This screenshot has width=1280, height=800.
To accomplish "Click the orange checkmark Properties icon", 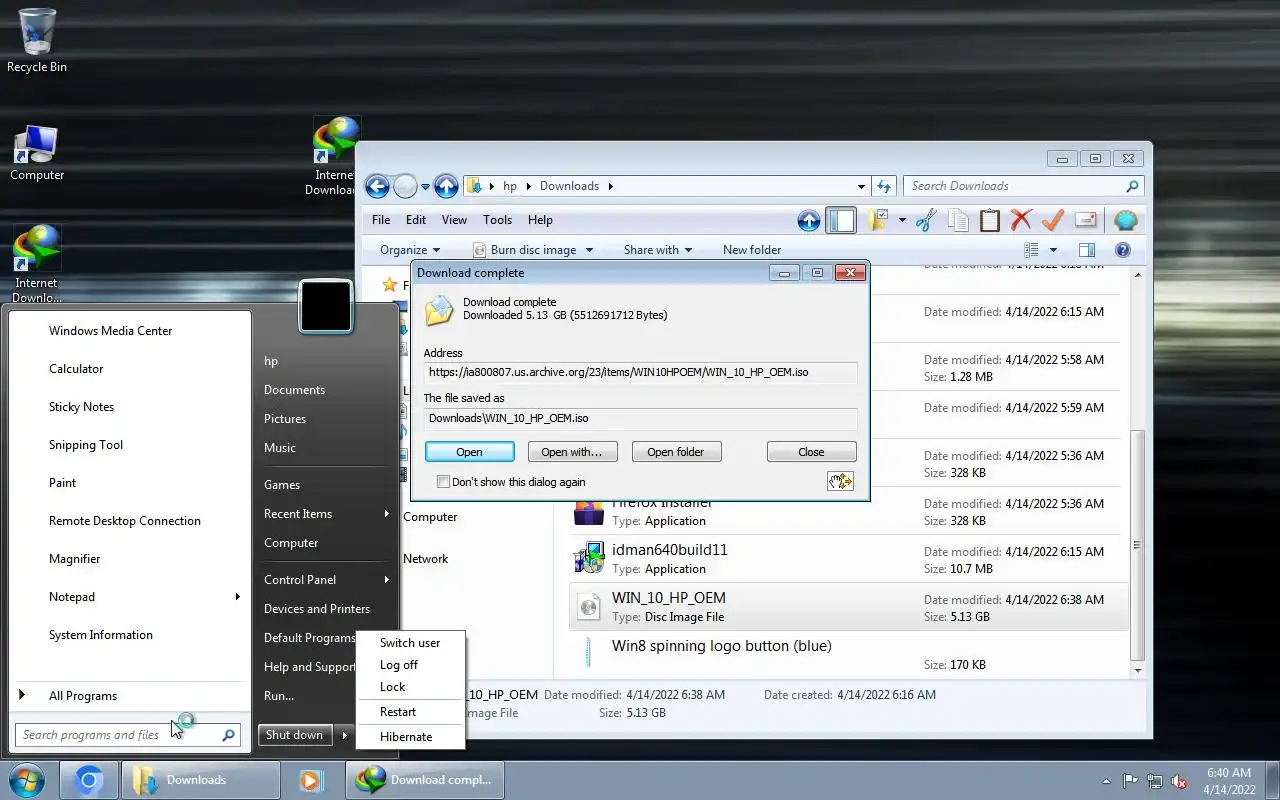I will point(1053,220).
